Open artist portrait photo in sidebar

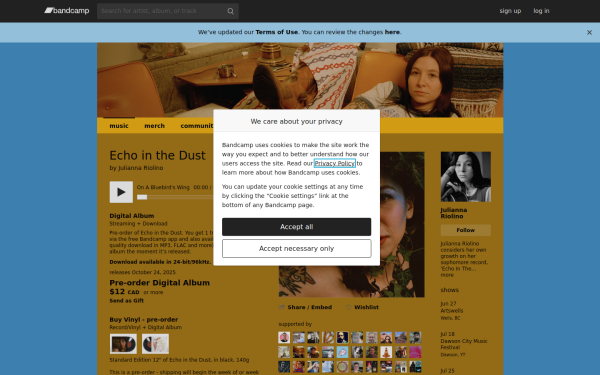pos(466,177)
